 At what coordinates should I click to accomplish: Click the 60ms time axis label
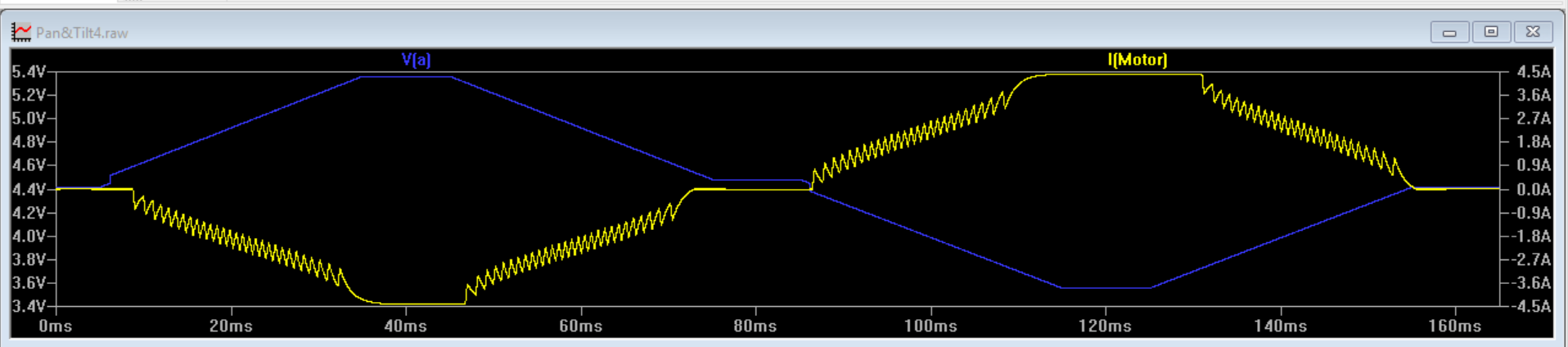coord(581,326)
